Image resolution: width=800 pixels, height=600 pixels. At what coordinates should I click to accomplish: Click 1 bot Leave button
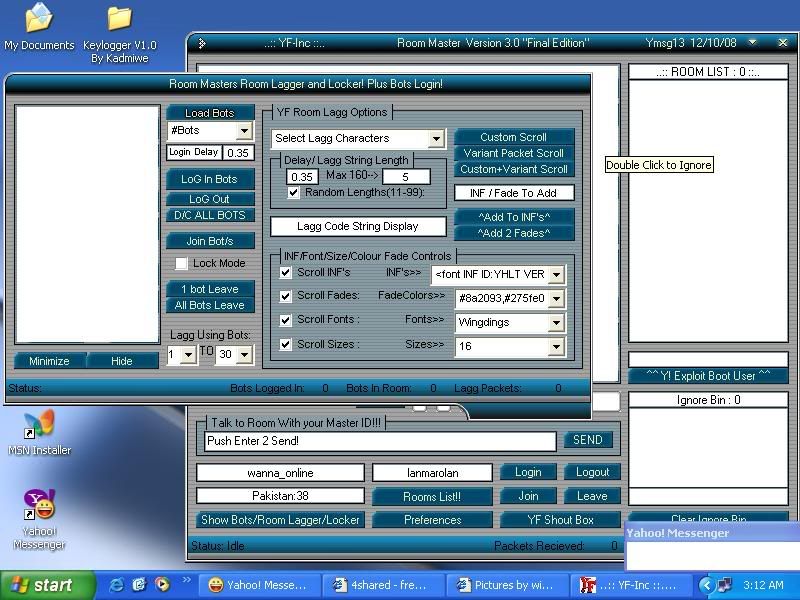pyautogui.click(x=210, y=289)
